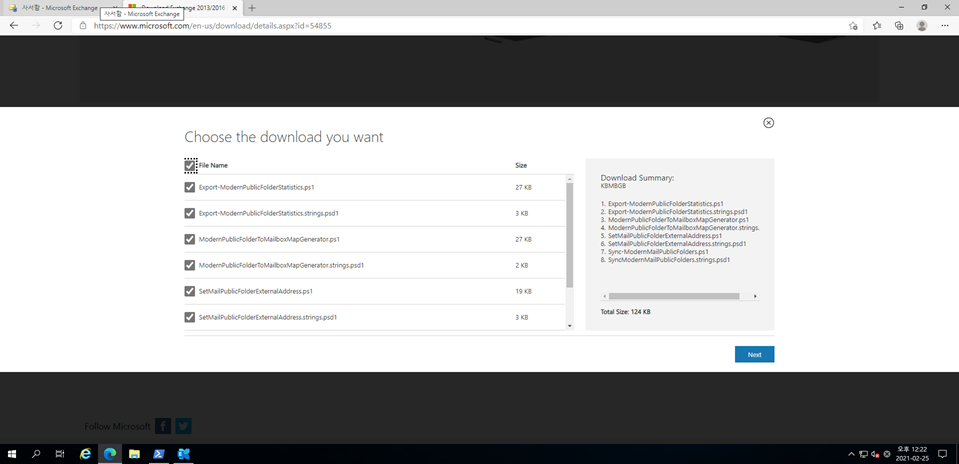Open the Windows Start menu
Viewport: 959px width, 464px height.
pos(12,454)
